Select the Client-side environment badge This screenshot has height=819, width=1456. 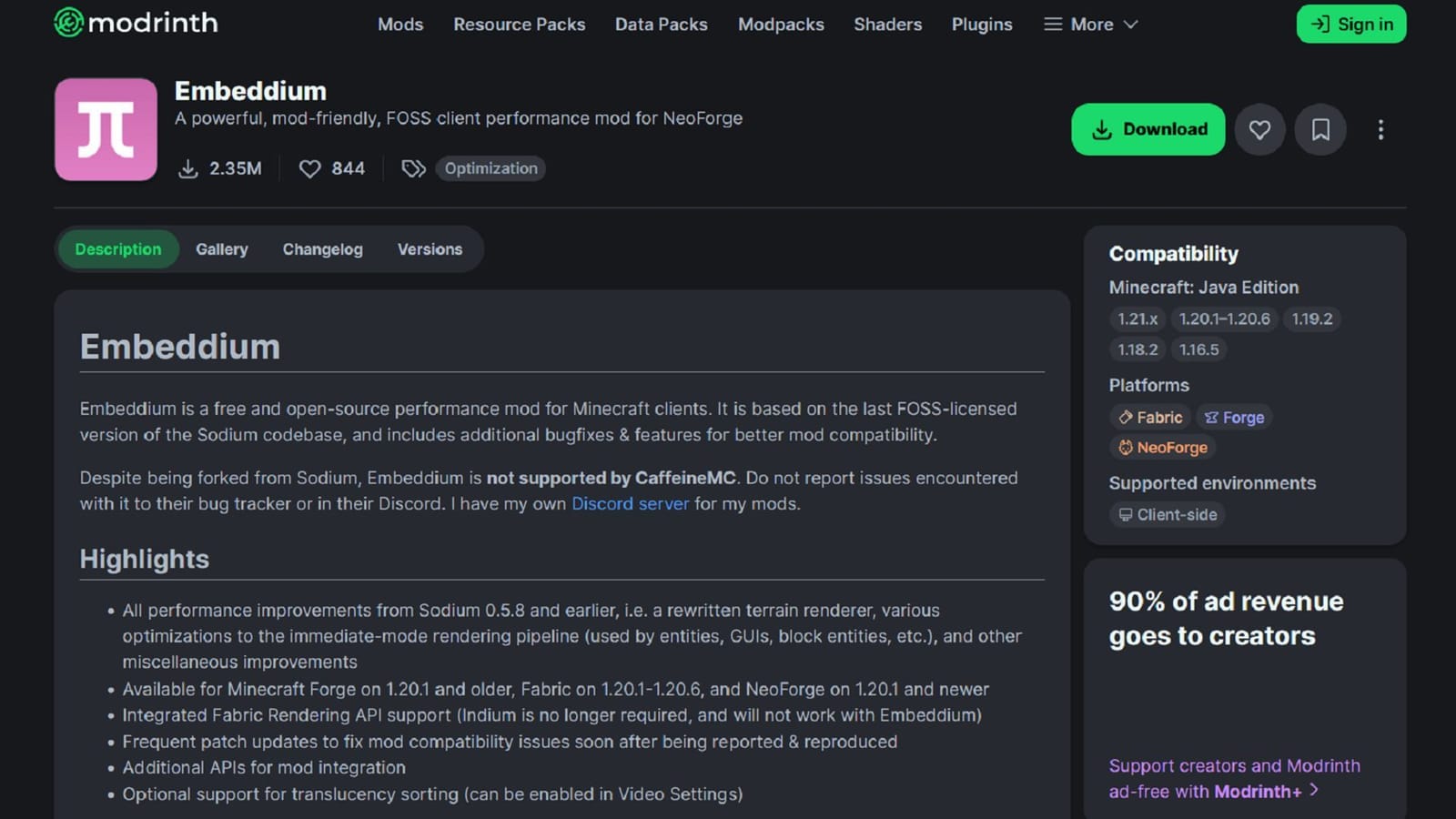click(1168, 514)
